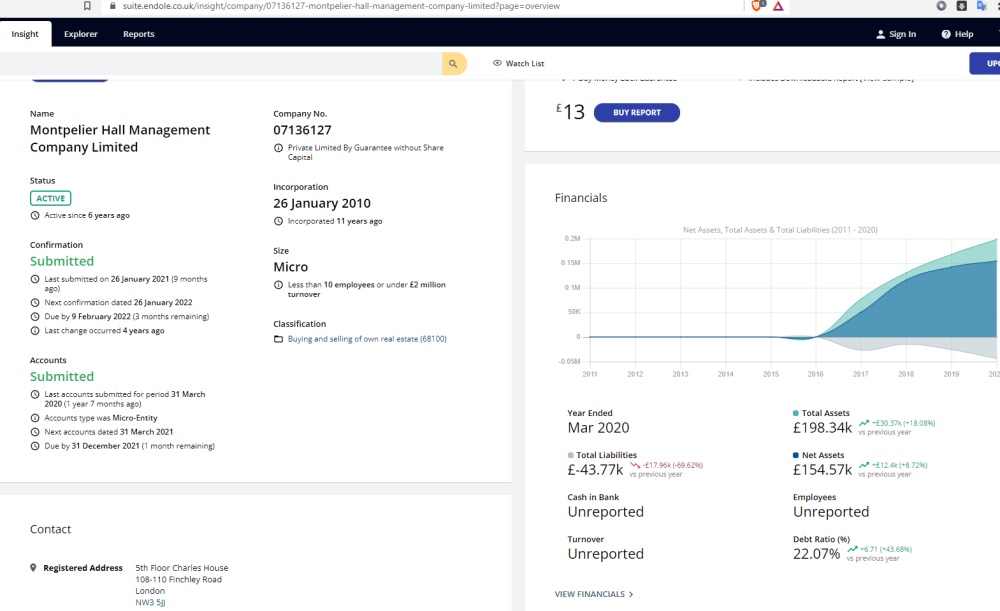Click the Net Assets blue legend swatch

point(796,455)
